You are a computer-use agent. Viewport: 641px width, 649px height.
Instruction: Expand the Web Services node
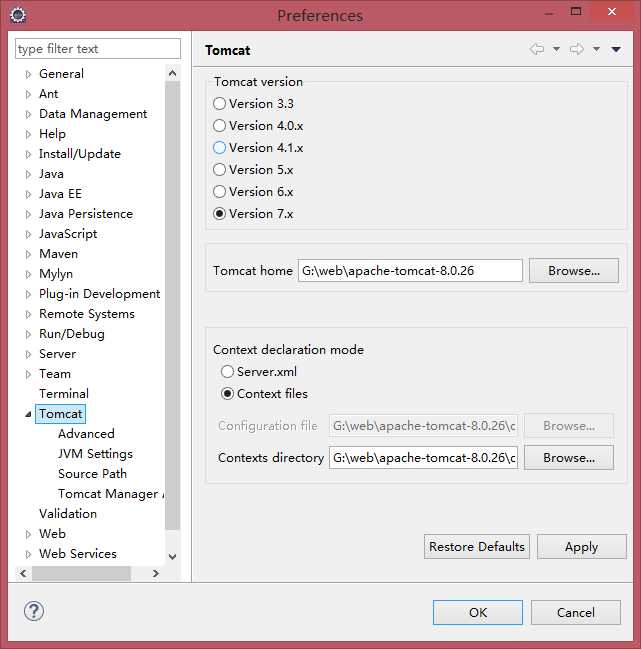pos(28,554)
